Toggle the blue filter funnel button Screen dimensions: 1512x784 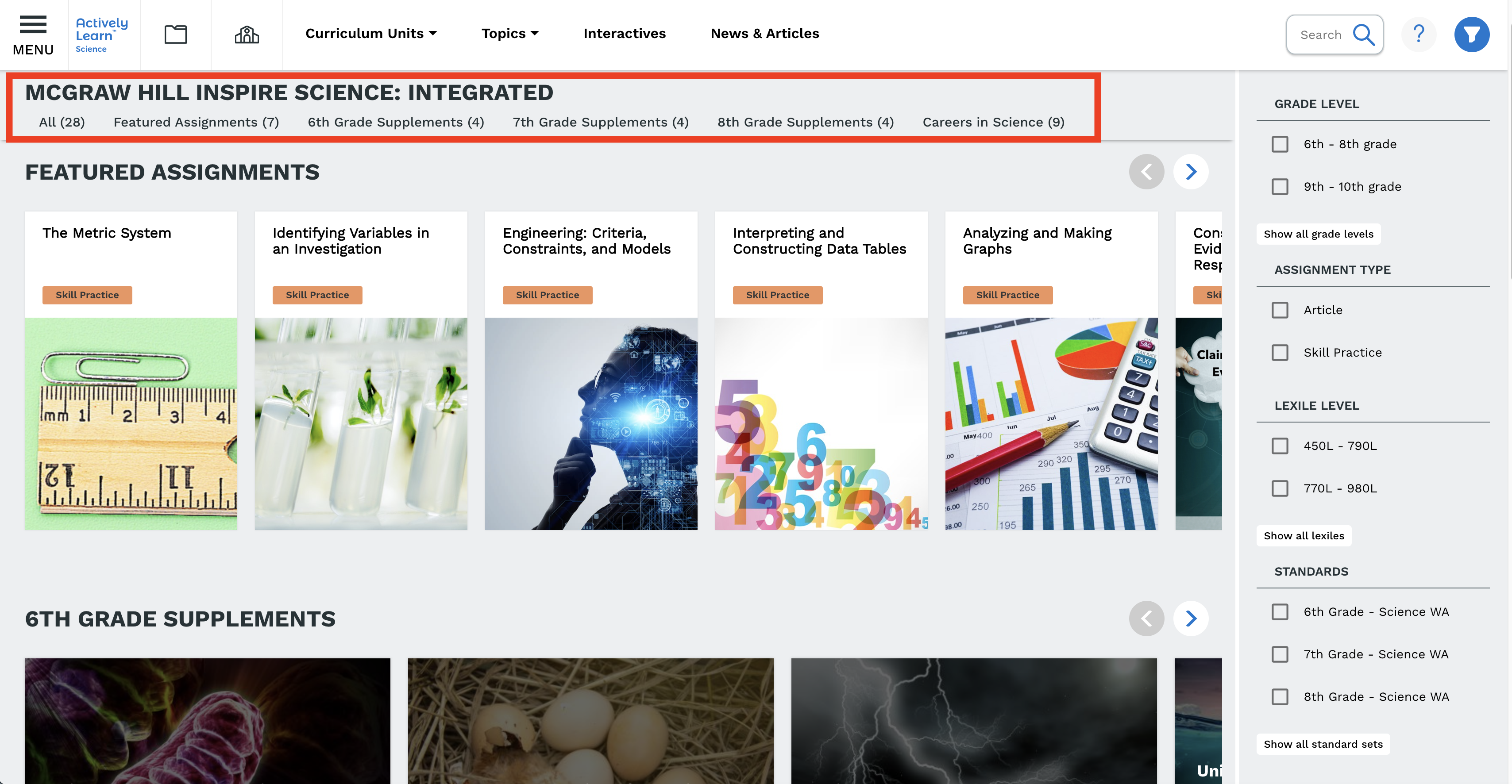coord(1471,34)
